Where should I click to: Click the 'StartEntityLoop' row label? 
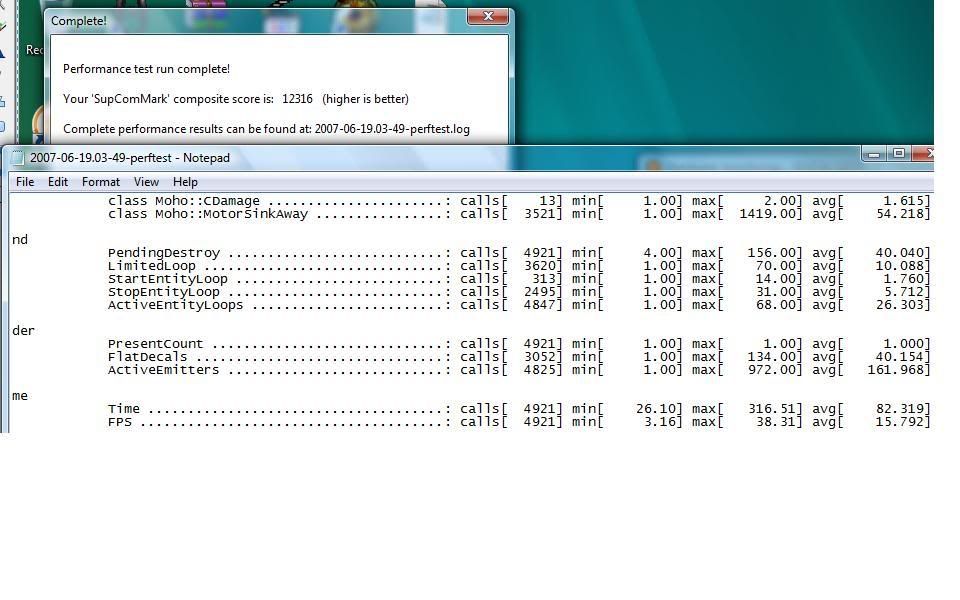pyautogui.click(x=168, y=279)
